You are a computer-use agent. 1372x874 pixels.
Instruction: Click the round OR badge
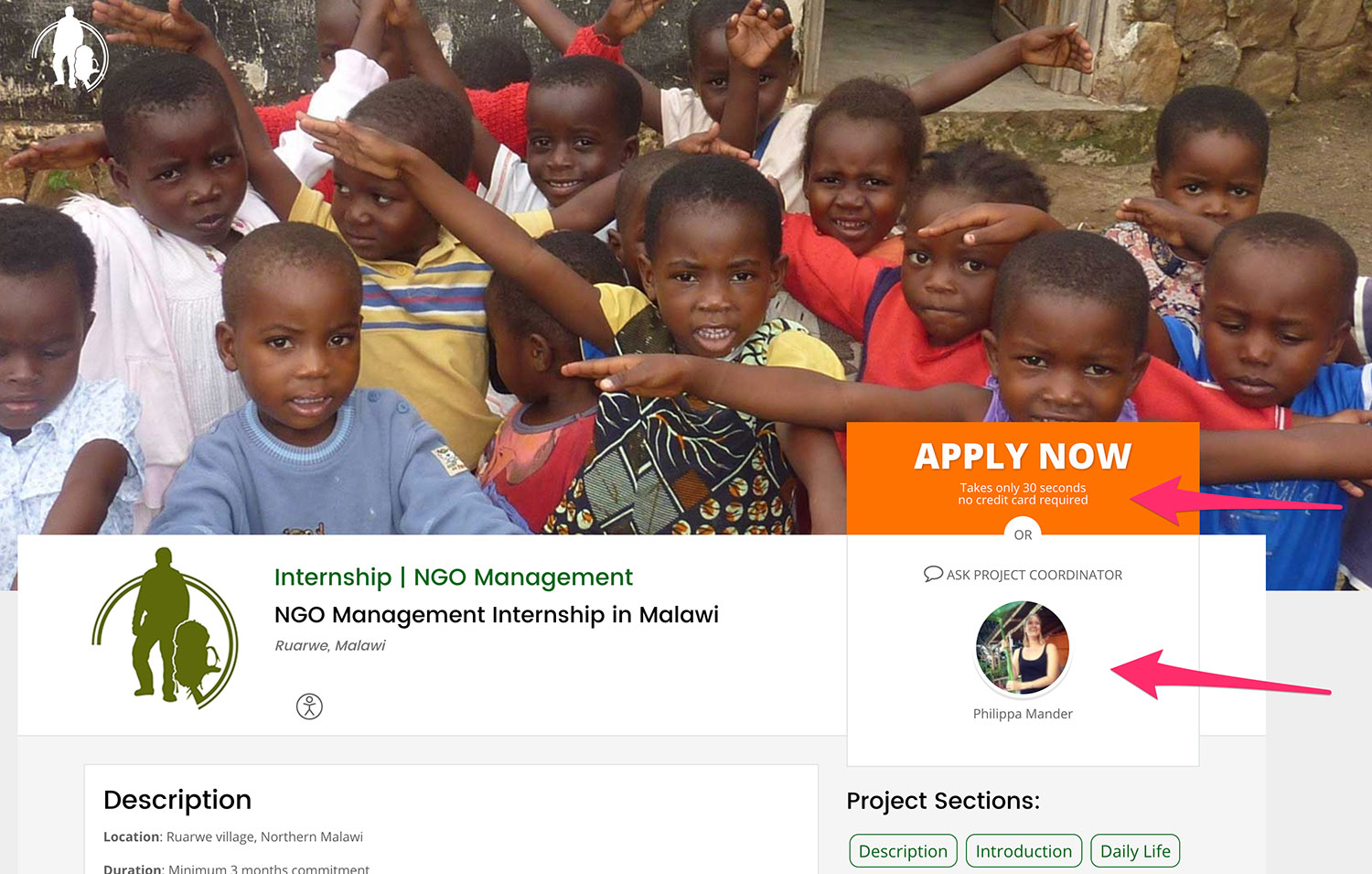[x=1023, y=534]
